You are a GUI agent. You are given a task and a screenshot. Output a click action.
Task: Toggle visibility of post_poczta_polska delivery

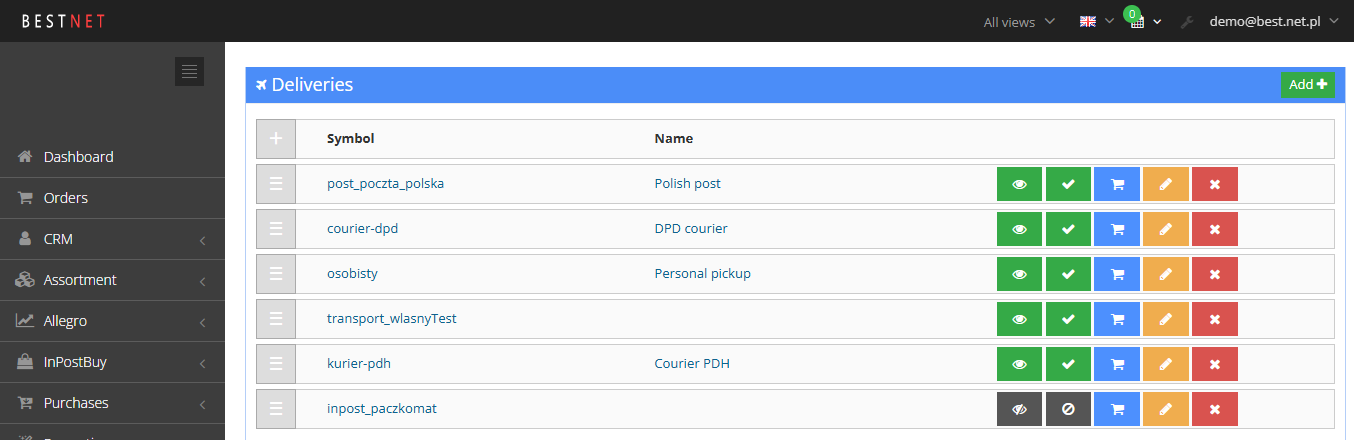[x=1019, y=184]
